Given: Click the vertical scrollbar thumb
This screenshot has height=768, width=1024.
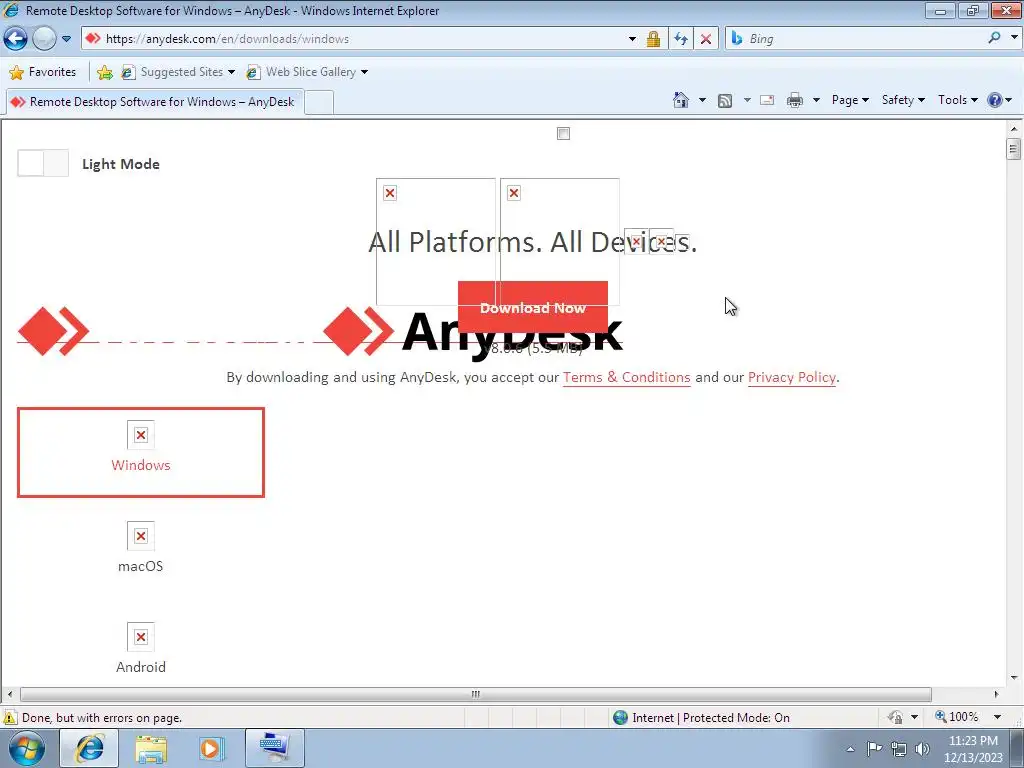Looking at the screenshot, I should point(1014,149).
